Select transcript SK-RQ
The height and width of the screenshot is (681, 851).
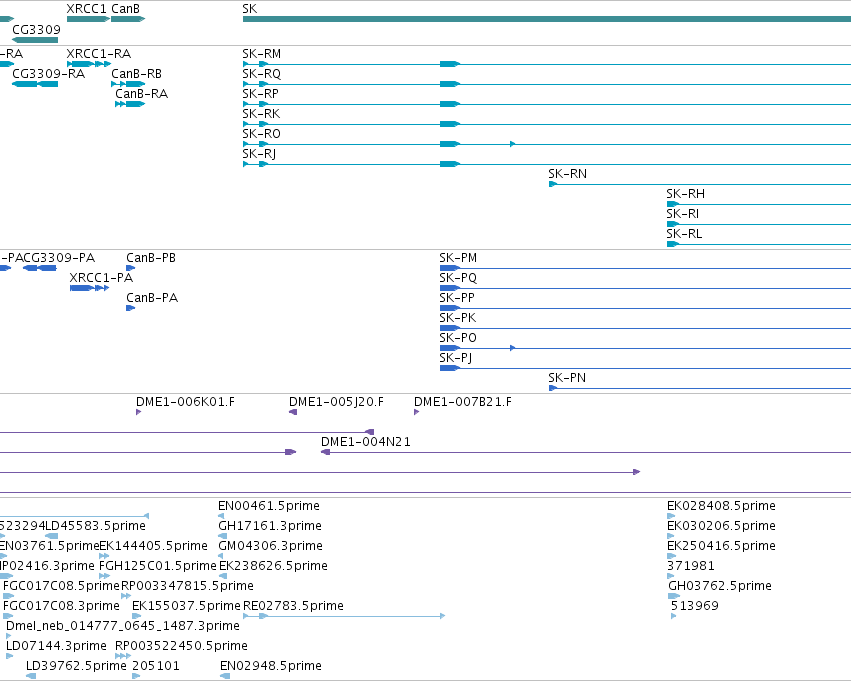tap(547, 84)
